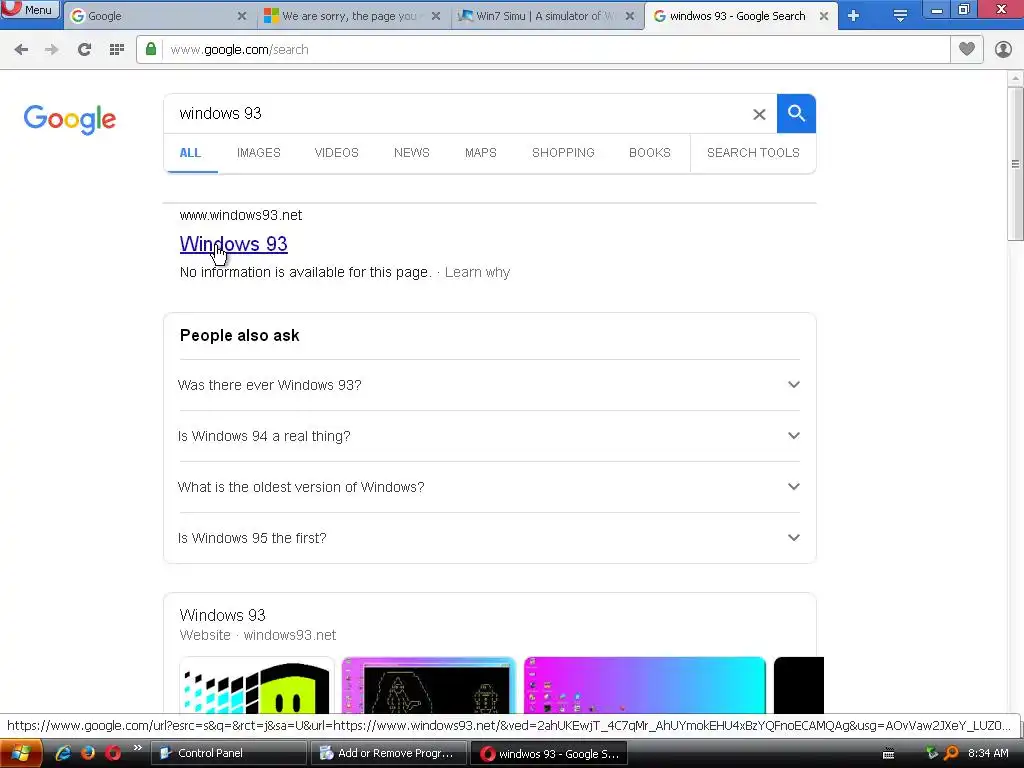Switch to Control Panel taskbar button
The width and height of the screenshot is (1024, 768).
coord(229,753)
